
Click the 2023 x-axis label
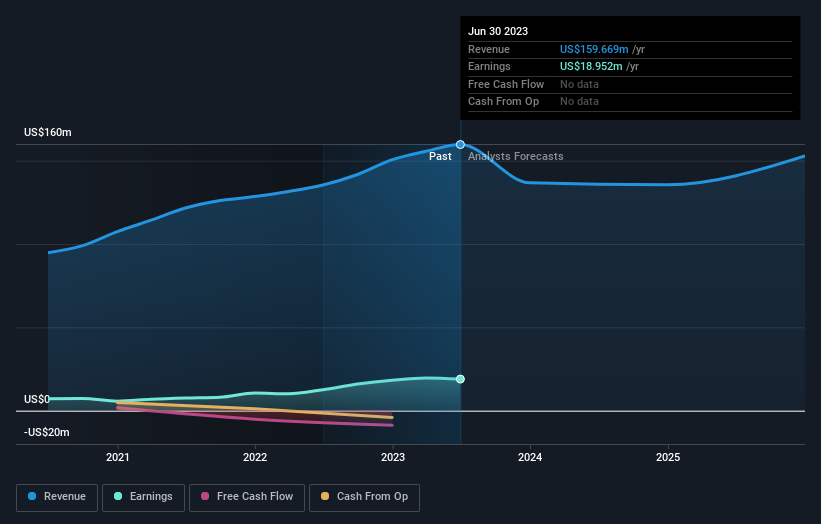coord(393,457)
